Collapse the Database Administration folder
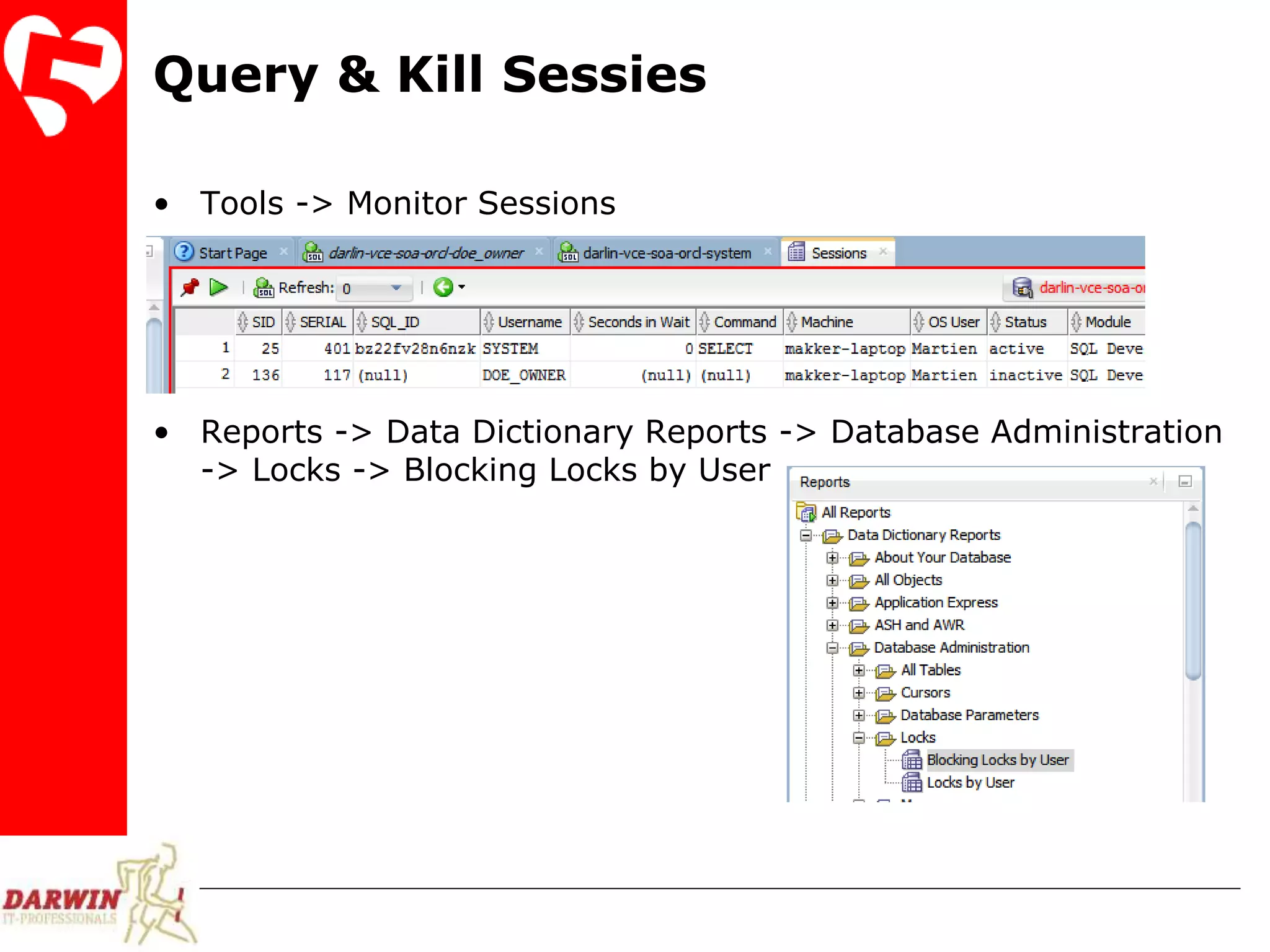Image resolution: width=1270 pixels, height=952 pixels. coord(832,648)
